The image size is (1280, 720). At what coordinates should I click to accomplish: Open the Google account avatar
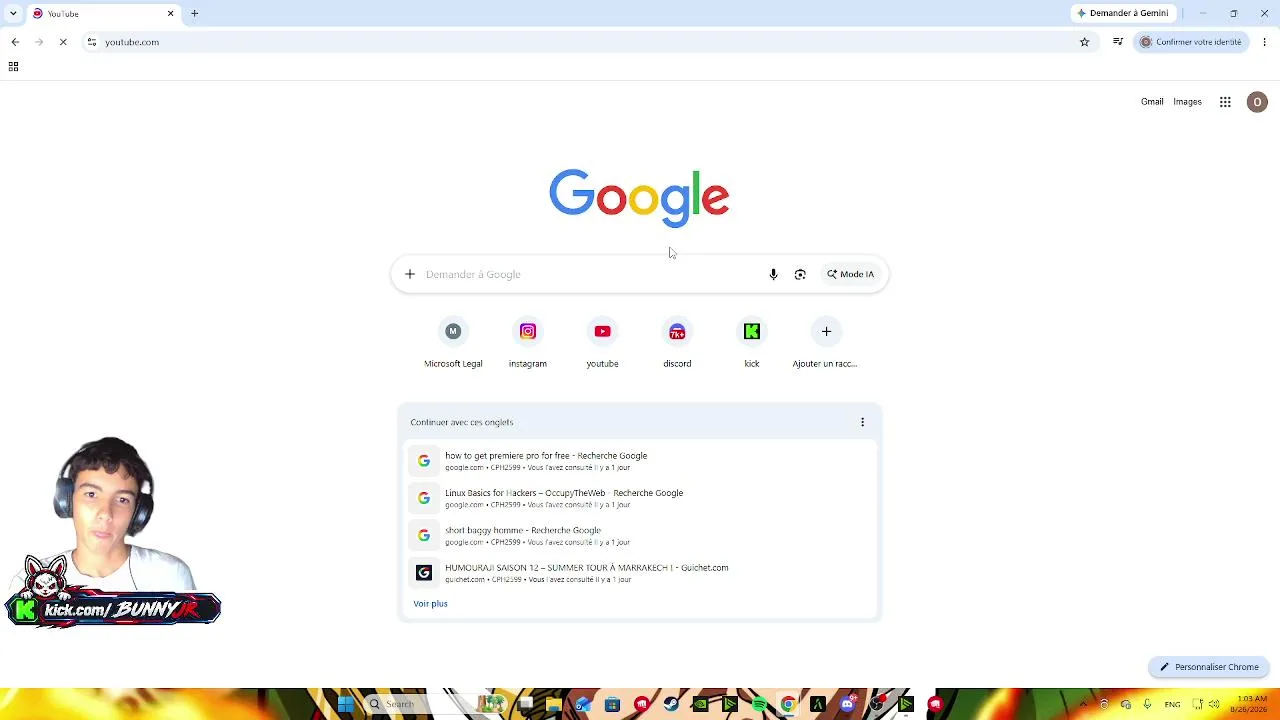1257,102
